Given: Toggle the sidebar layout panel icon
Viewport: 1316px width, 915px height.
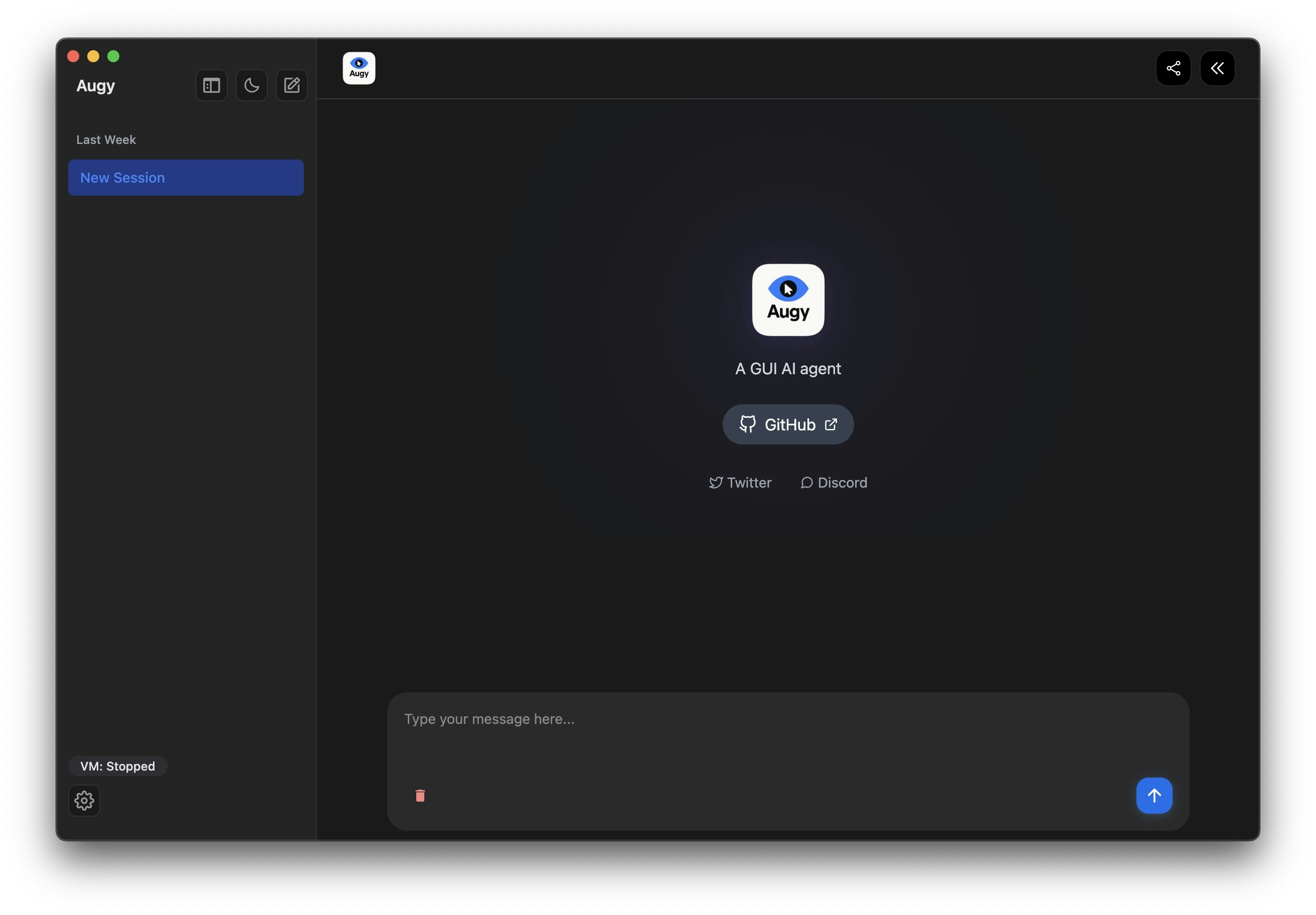Looking at the screenshot, I should pos(211,85).
